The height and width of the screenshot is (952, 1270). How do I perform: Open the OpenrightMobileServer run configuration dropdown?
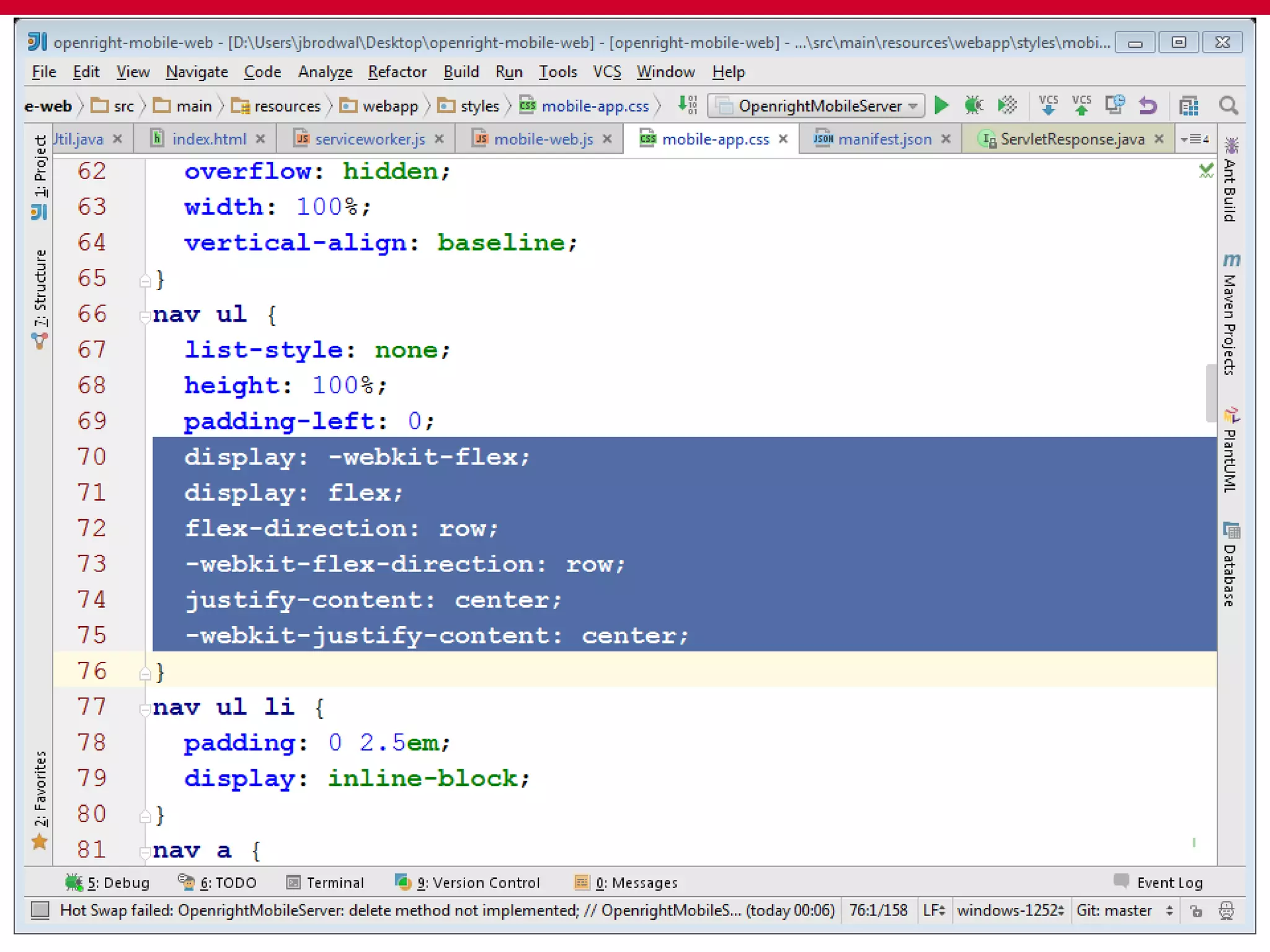coord(816,105)
